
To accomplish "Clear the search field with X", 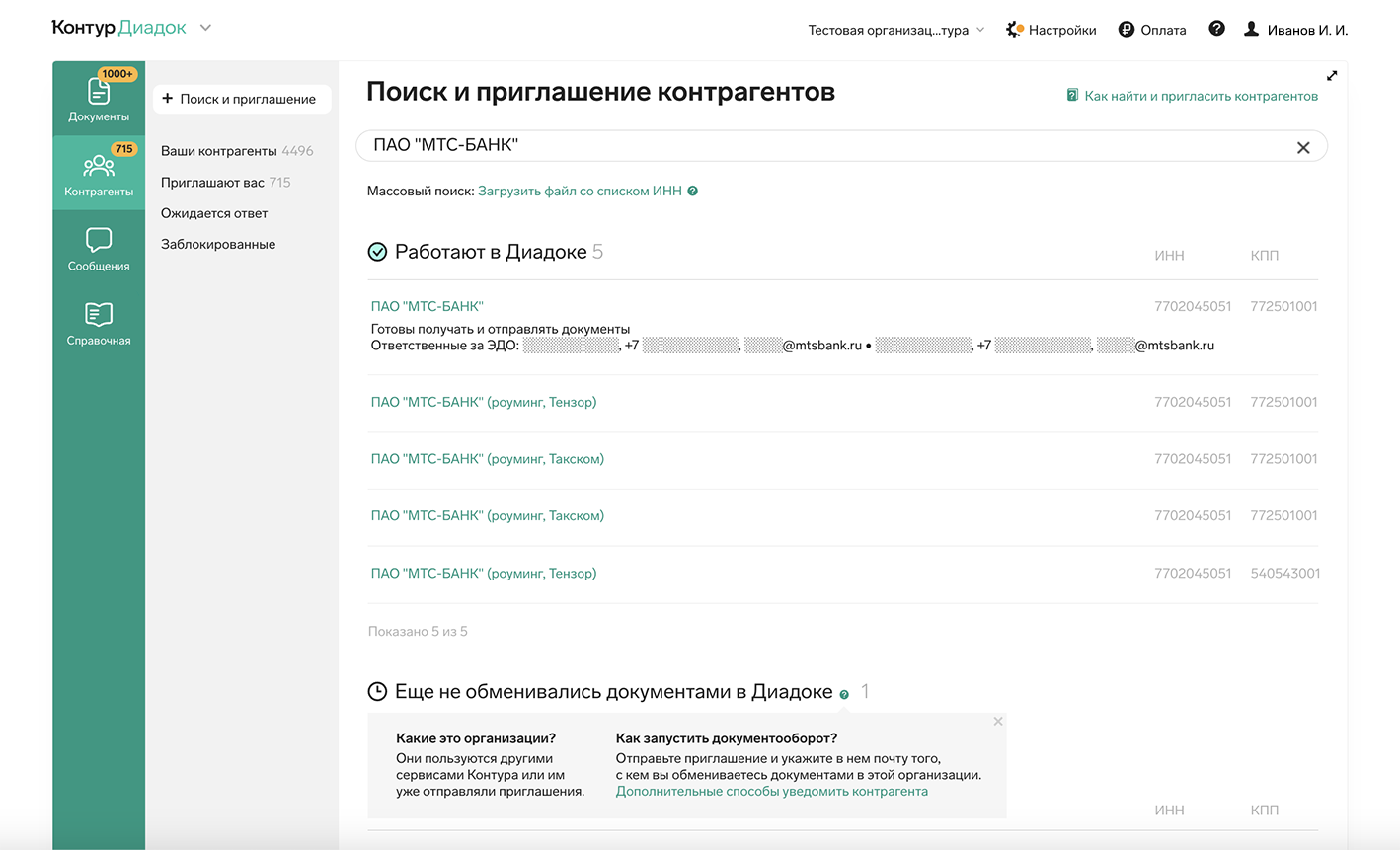I will pyautogui.click(x=1303, y=147).
